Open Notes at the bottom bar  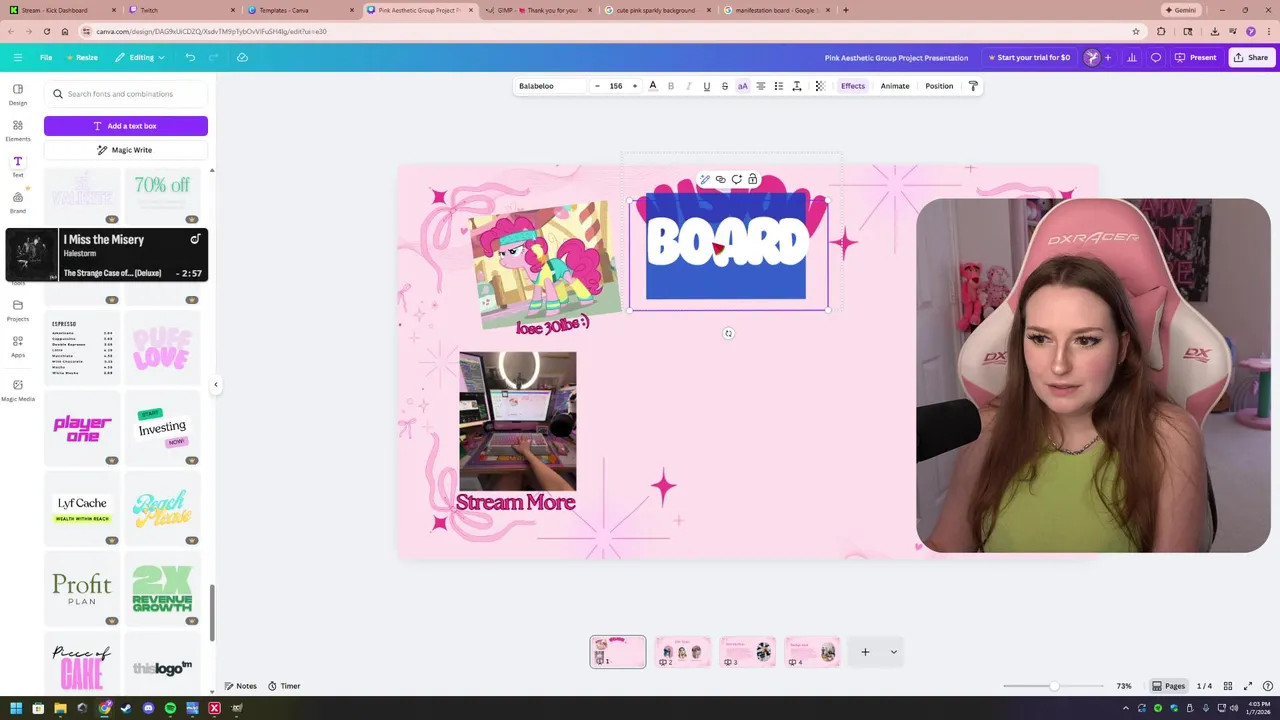tap(241, 686)
